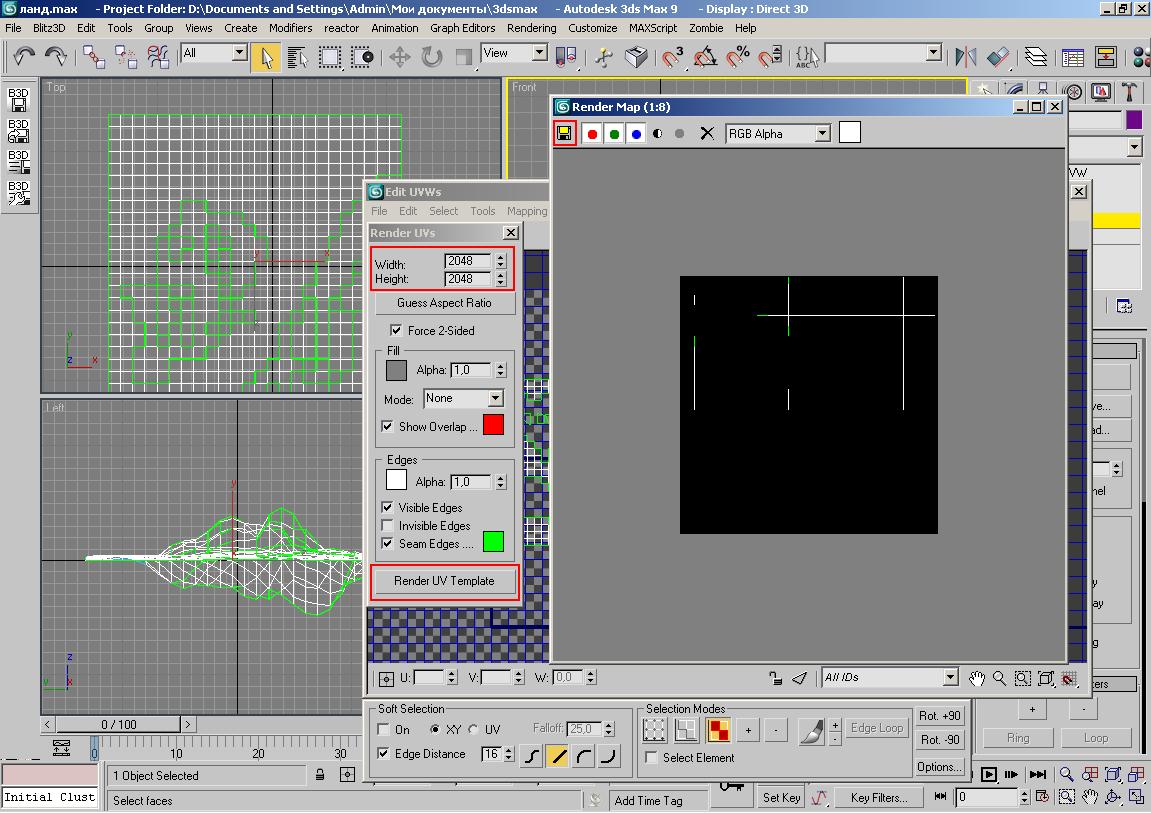Select the Select and Move tool
Screen dimensions: 1151x813
[400, 57]
